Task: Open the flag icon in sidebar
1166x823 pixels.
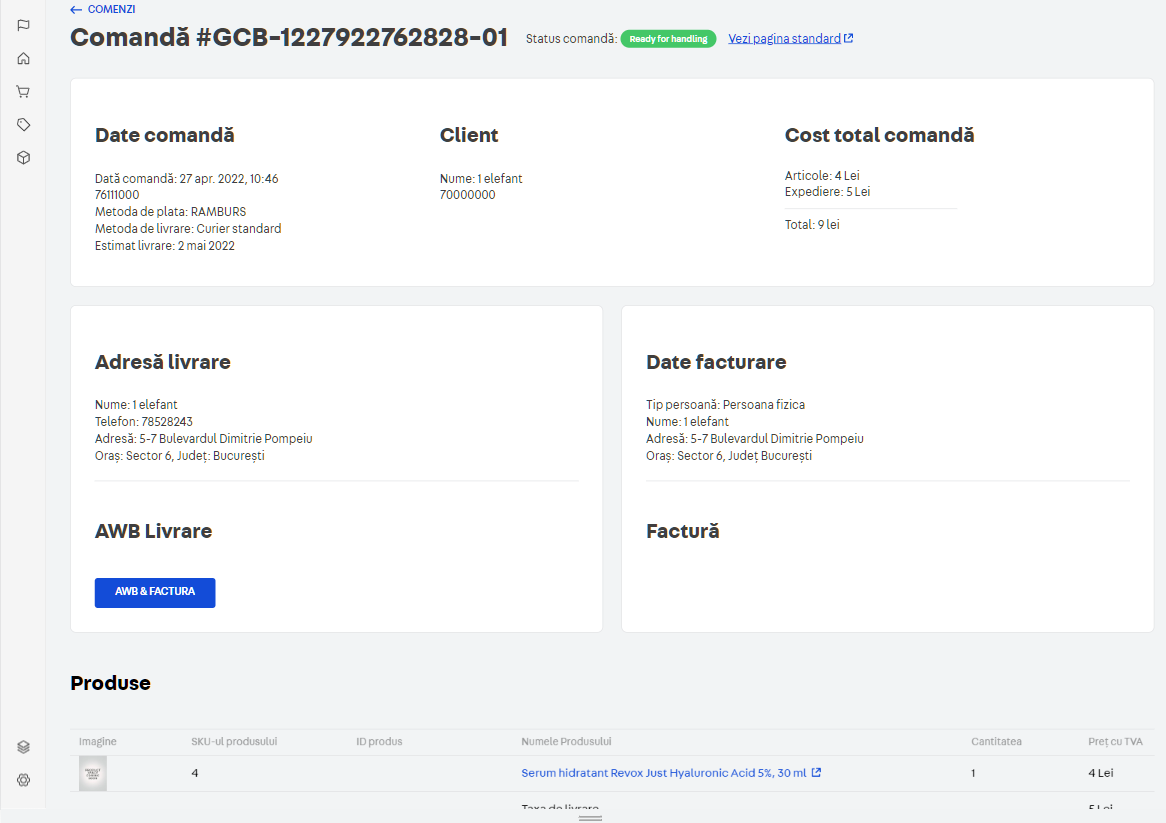Action: tap(23, 25)
